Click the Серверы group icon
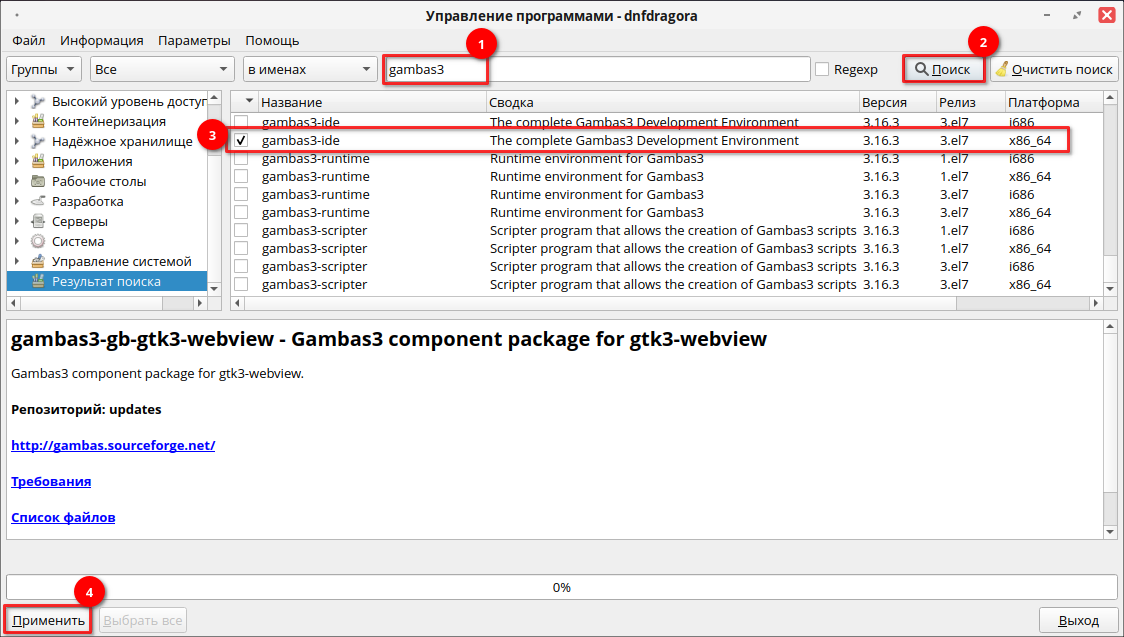 [39, 222]
